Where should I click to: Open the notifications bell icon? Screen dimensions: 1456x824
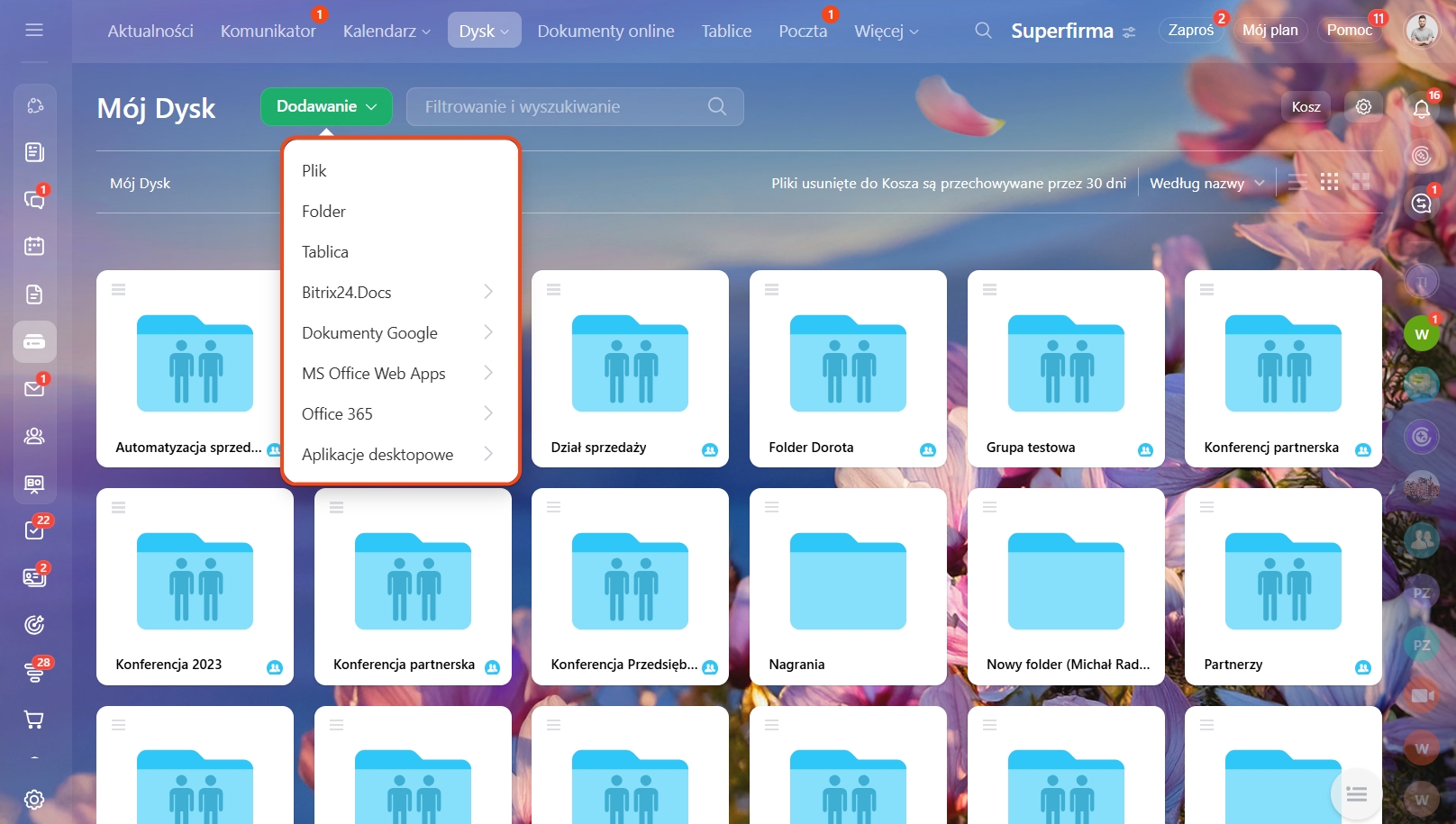(x=1422, y=109)
